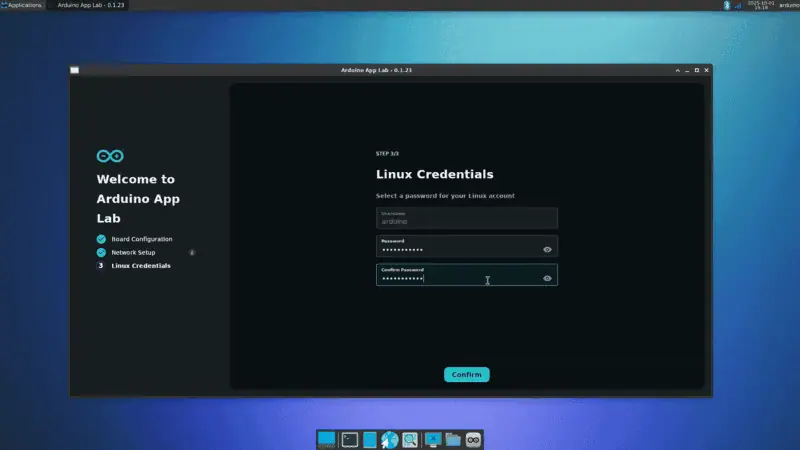This screenshot has width=800, height=450.
Task: Focus the Confirm Password input field
Action: 466,275
